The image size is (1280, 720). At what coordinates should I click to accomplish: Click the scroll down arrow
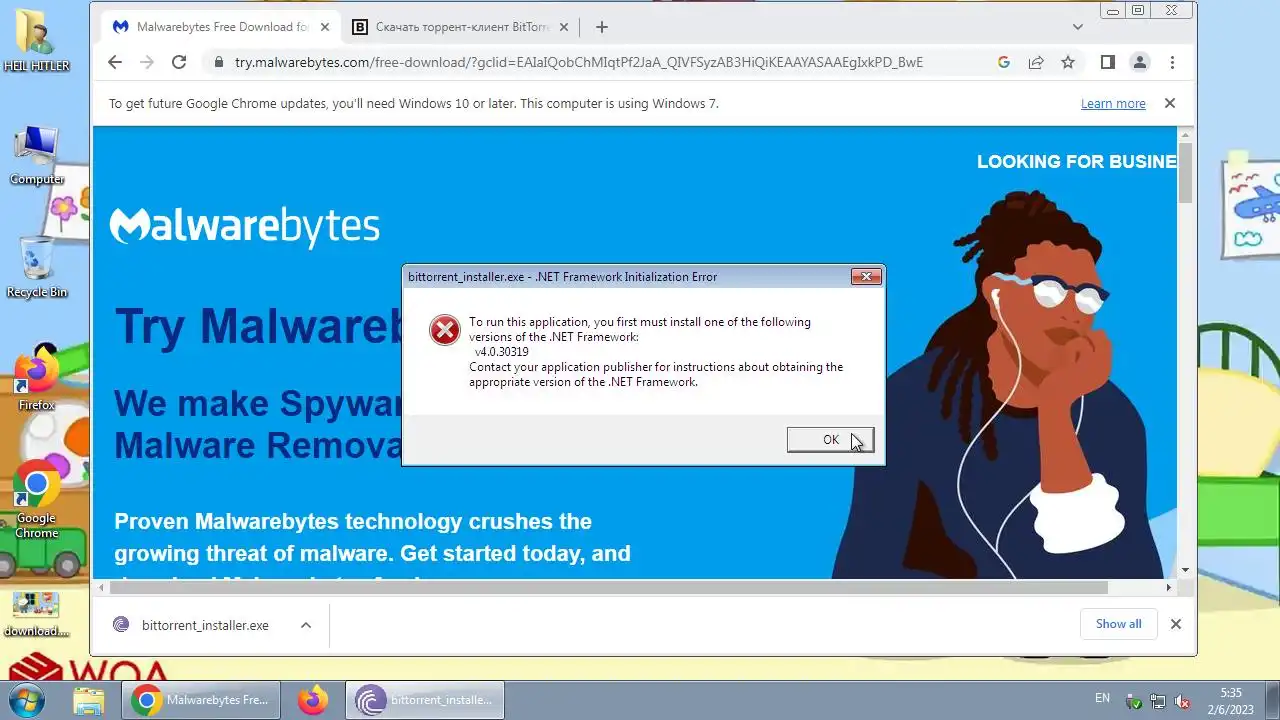(x=1186, y=570)
